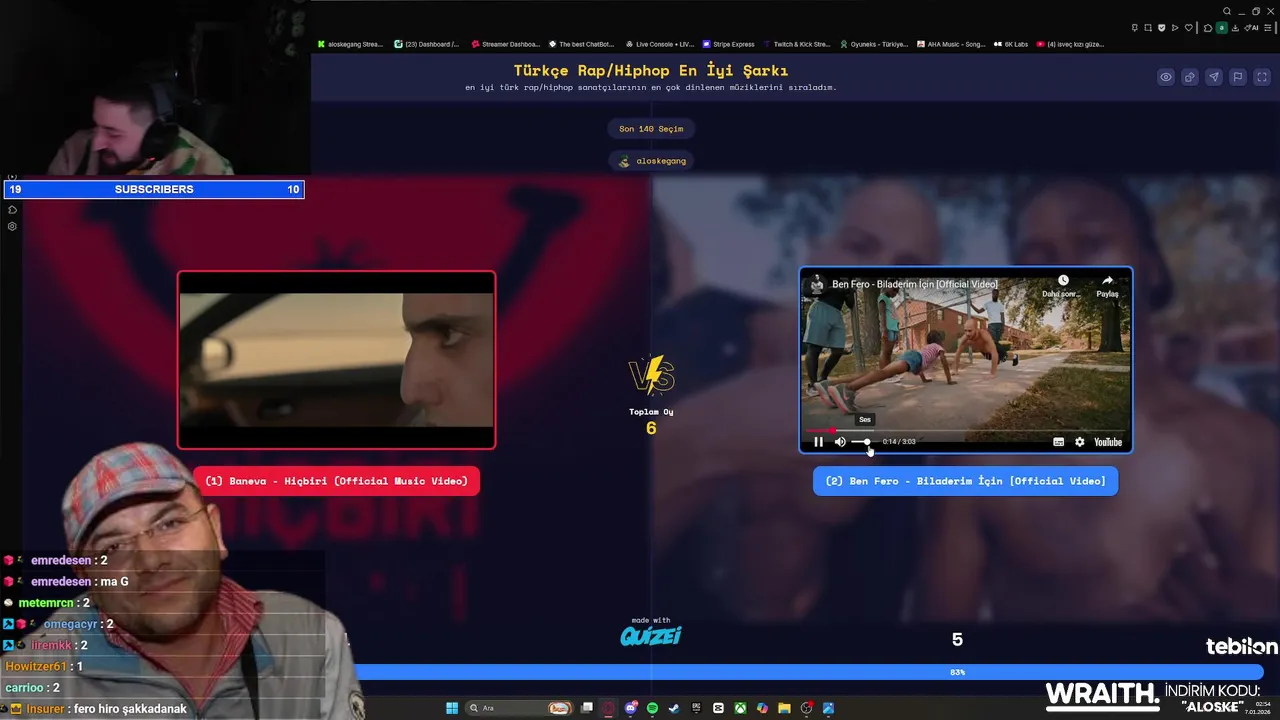The height and width of the screenshot is (720, 1280).
Task: Open Epic Games launcher from taskbar
Action: [x=696, y=708]
